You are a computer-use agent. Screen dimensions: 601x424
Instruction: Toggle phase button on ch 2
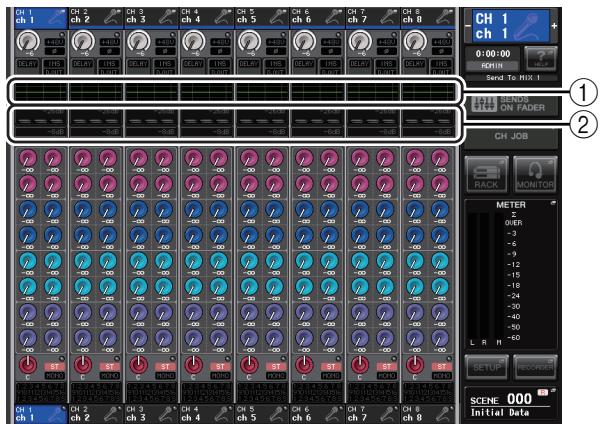[x=110, y=51]
